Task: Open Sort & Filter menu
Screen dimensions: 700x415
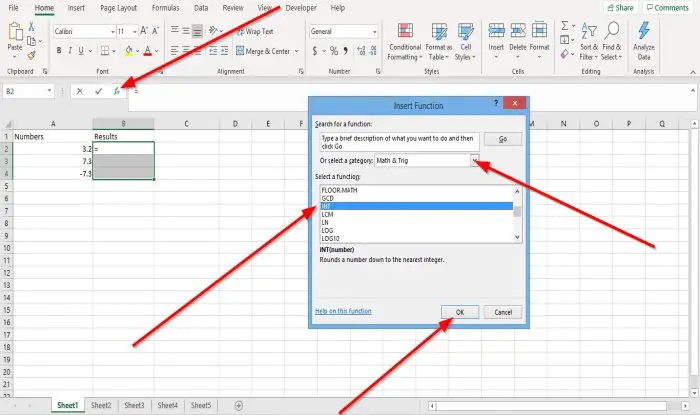Action: click(x=589, y=42)
